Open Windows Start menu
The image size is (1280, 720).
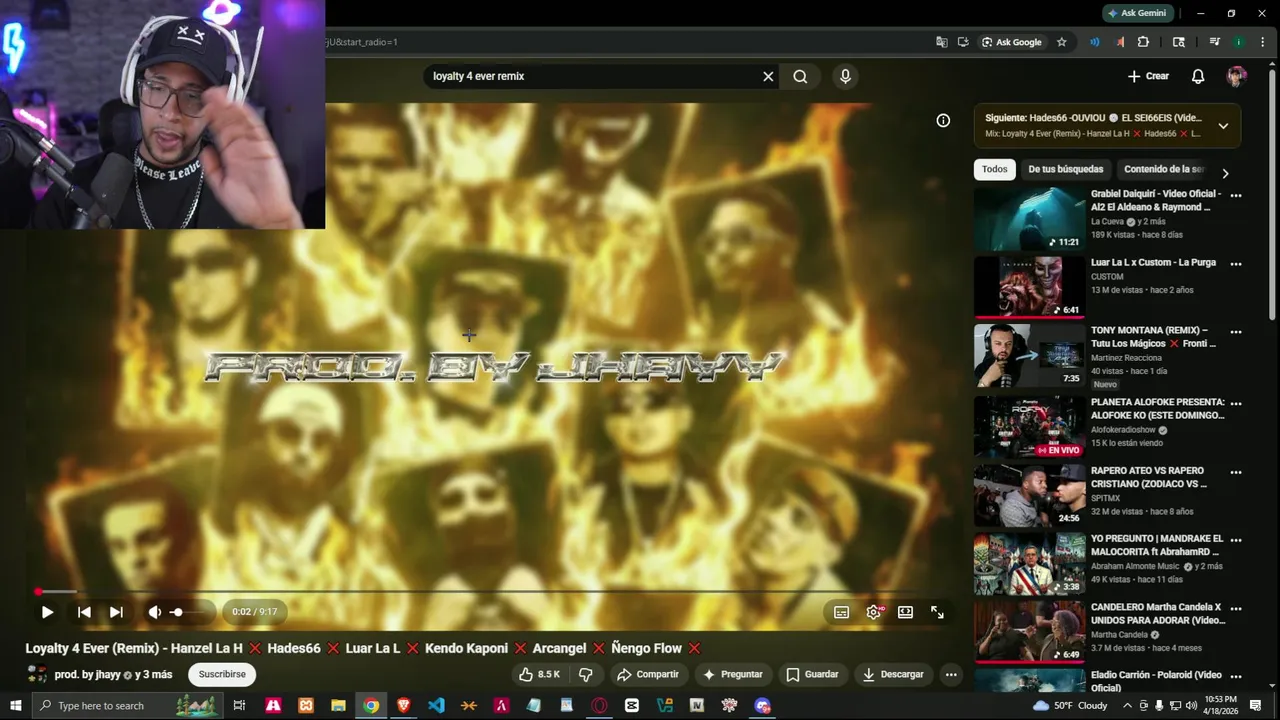[15, 705]
